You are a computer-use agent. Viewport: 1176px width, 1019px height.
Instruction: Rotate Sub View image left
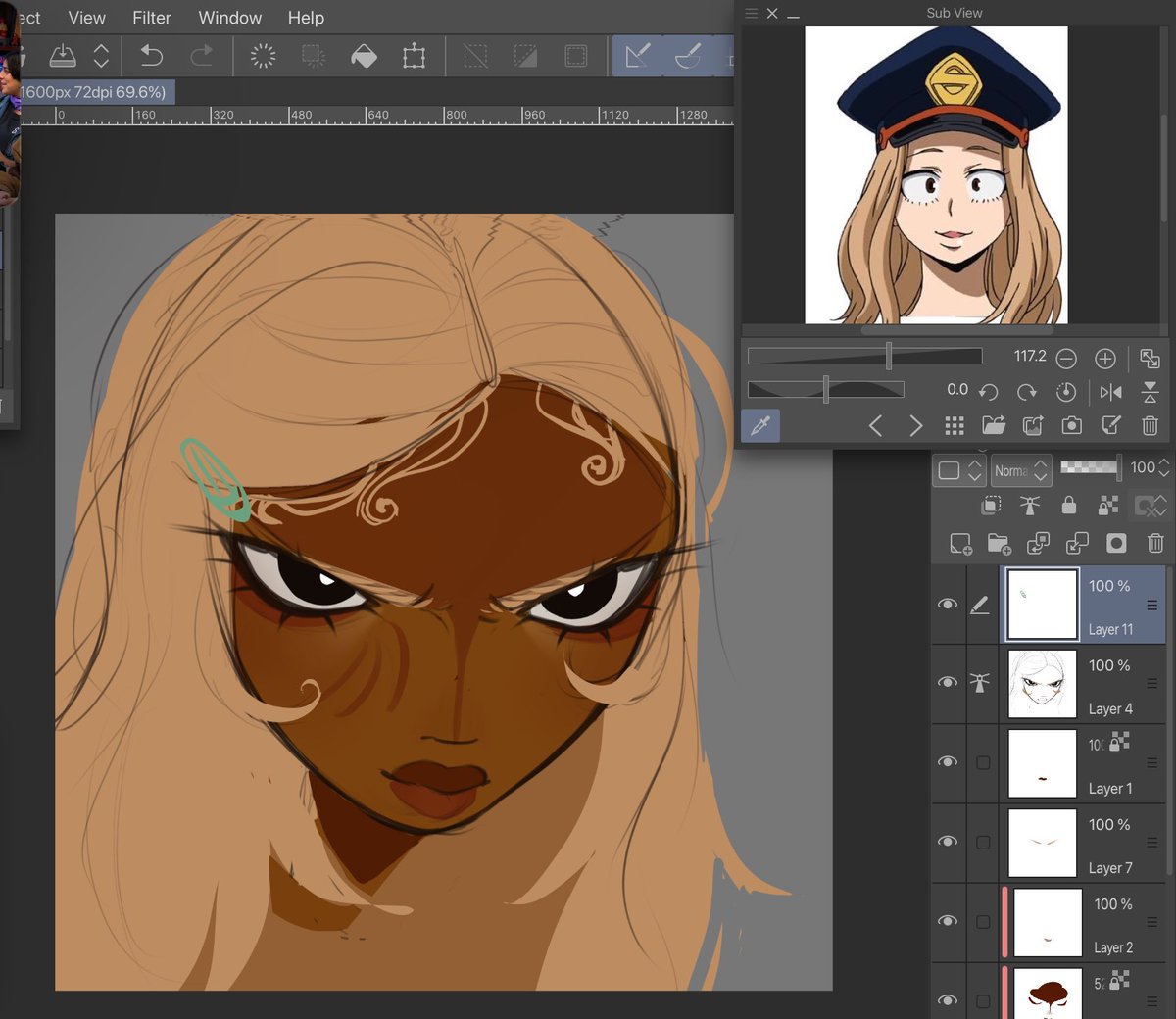[x=988, y=392]
